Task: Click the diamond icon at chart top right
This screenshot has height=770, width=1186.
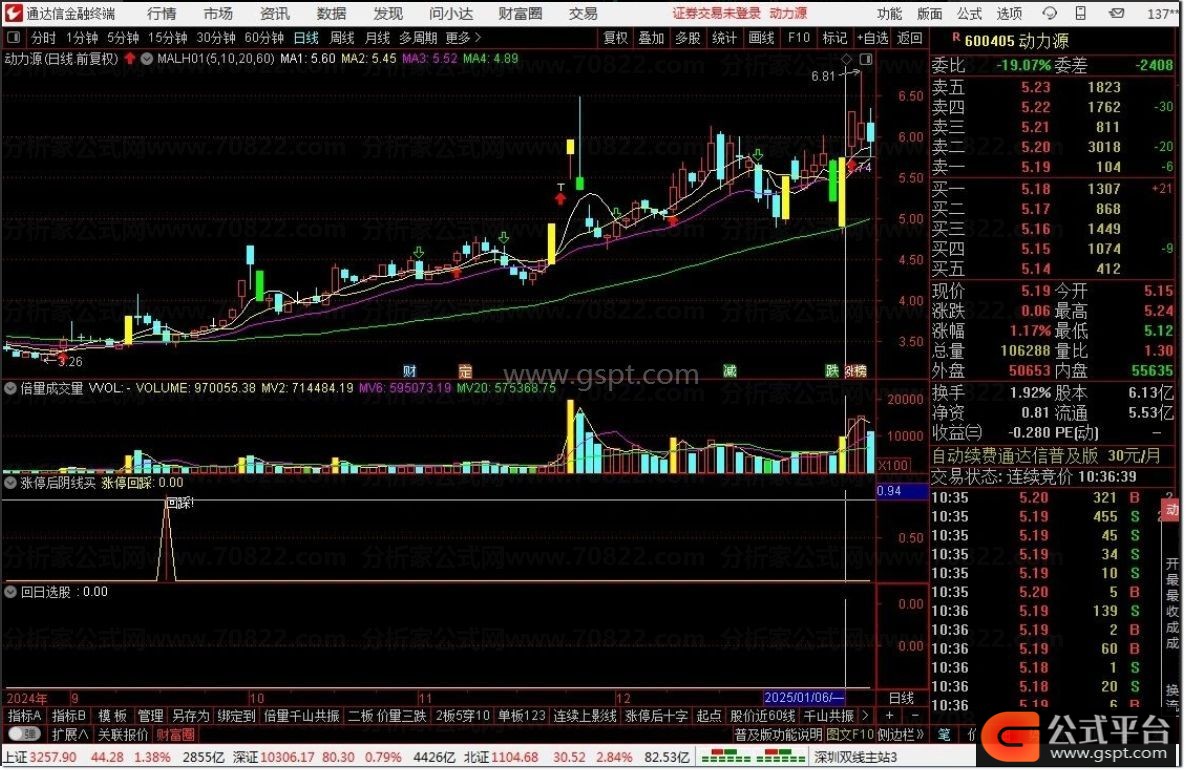Action: pos(846,59)
